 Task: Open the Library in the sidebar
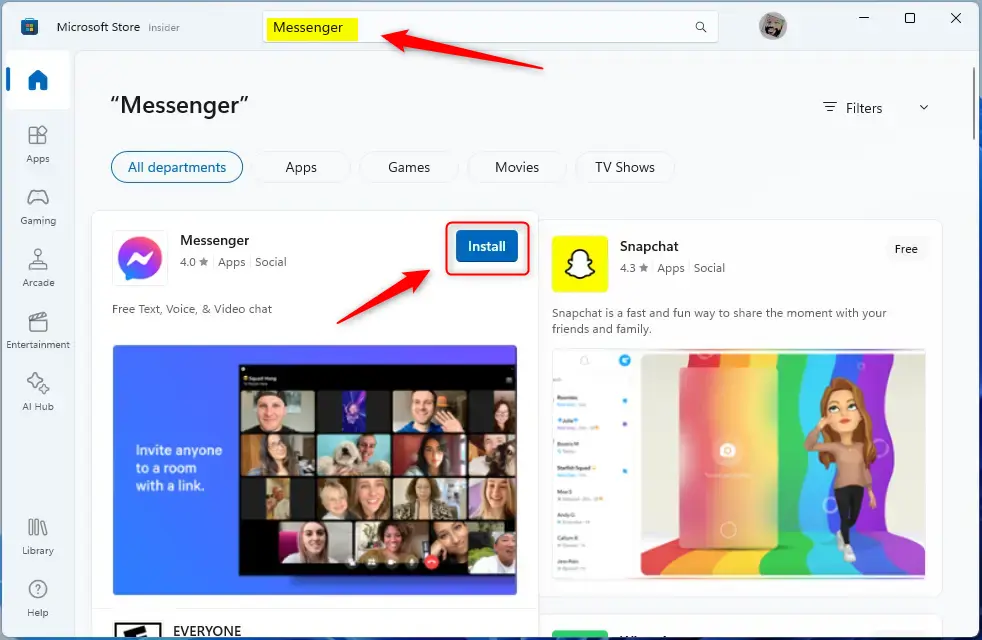(x=38, y=537)
